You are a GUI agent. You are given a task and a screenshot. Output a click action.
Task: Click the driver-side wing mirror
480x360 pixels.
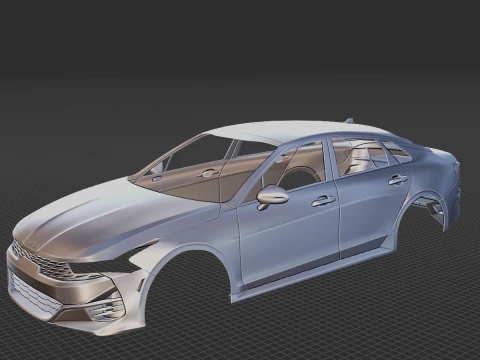click(x=272, y=197)
